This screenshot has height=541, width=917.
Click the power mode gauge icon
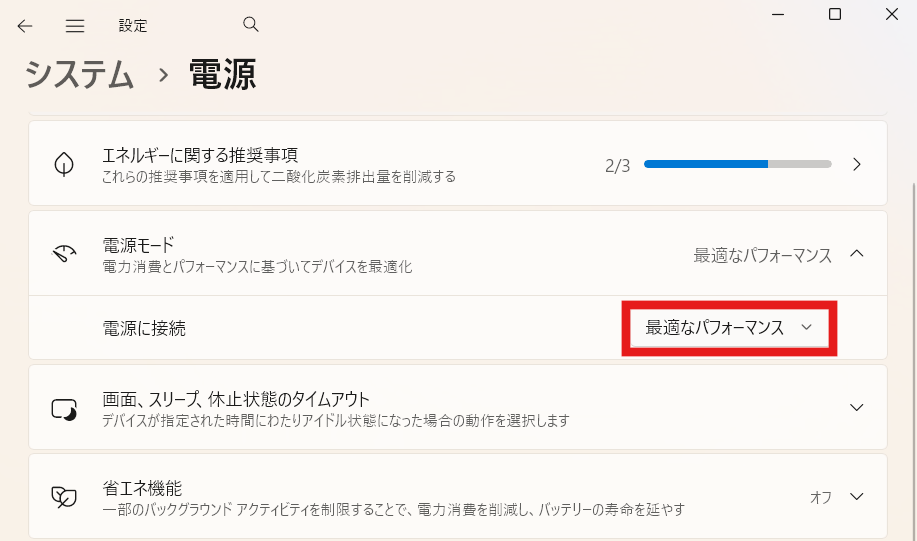click(65, 254)
